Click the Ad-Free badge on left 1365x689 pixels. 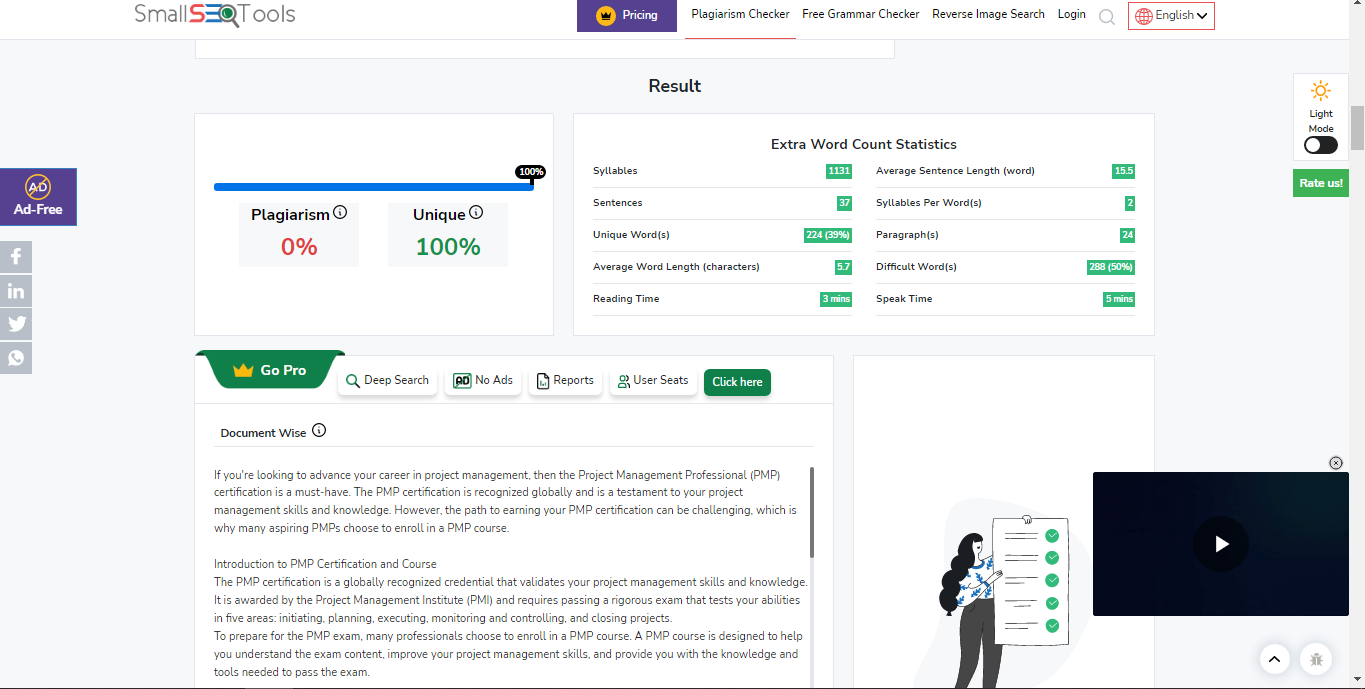(x=38, y=197)
